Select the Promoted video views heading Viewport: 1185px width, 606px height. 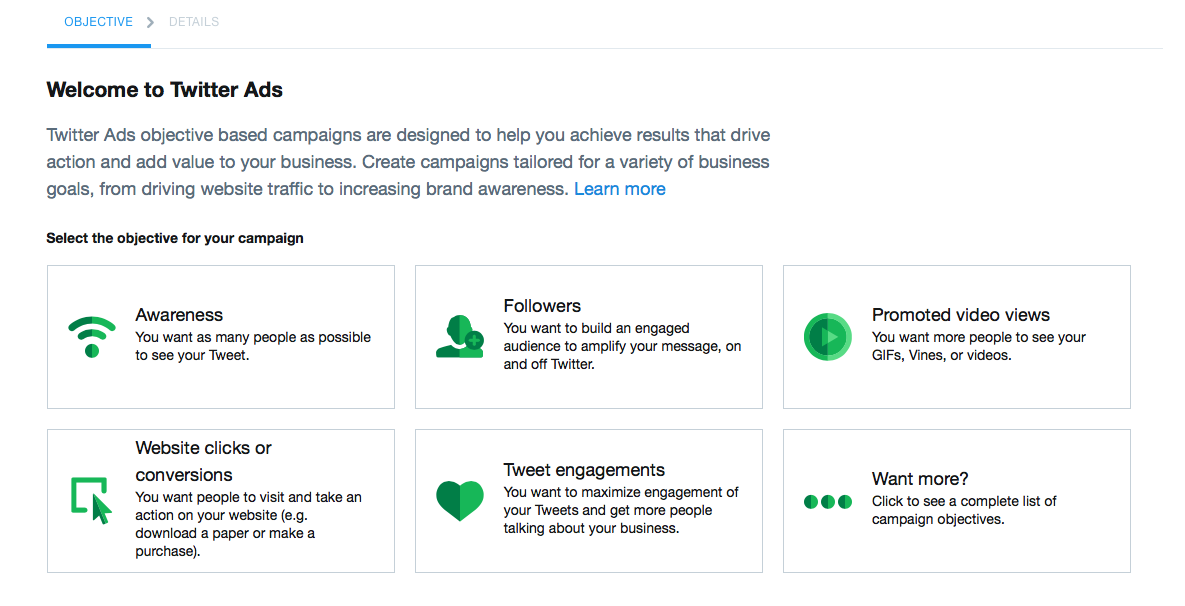pos(960,315)
